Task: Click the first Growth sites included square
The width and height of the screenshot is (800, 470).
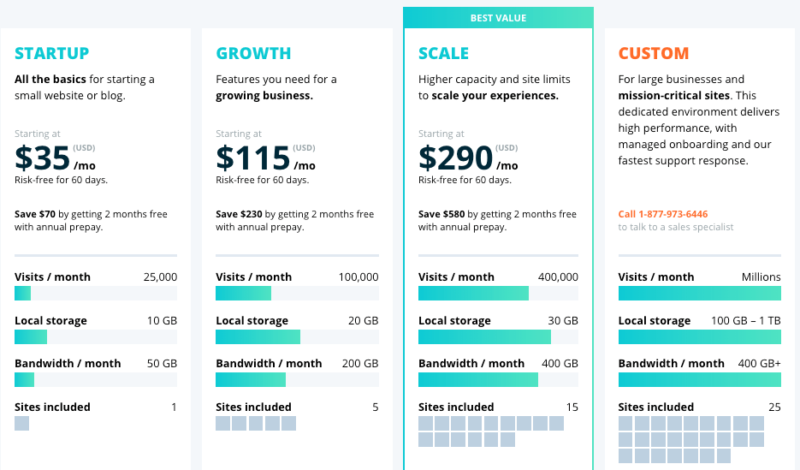Action: tap(223, 424)
